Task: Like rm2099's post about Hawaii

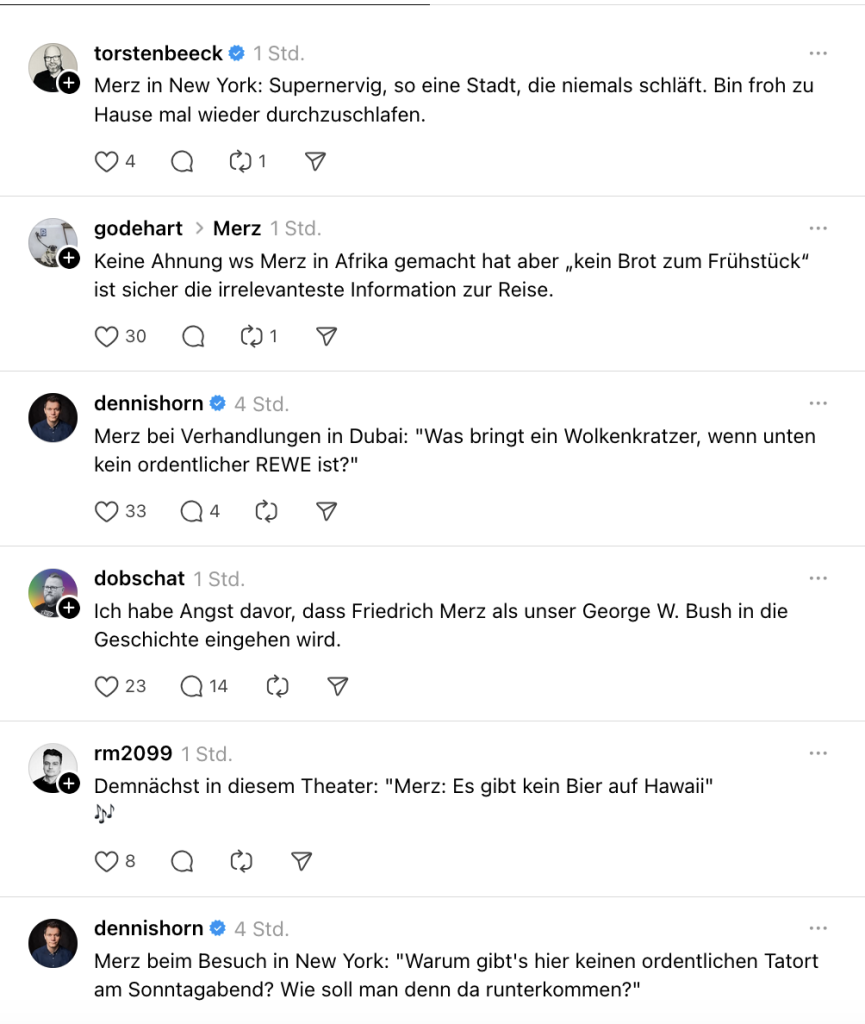Action: [106, 861]
